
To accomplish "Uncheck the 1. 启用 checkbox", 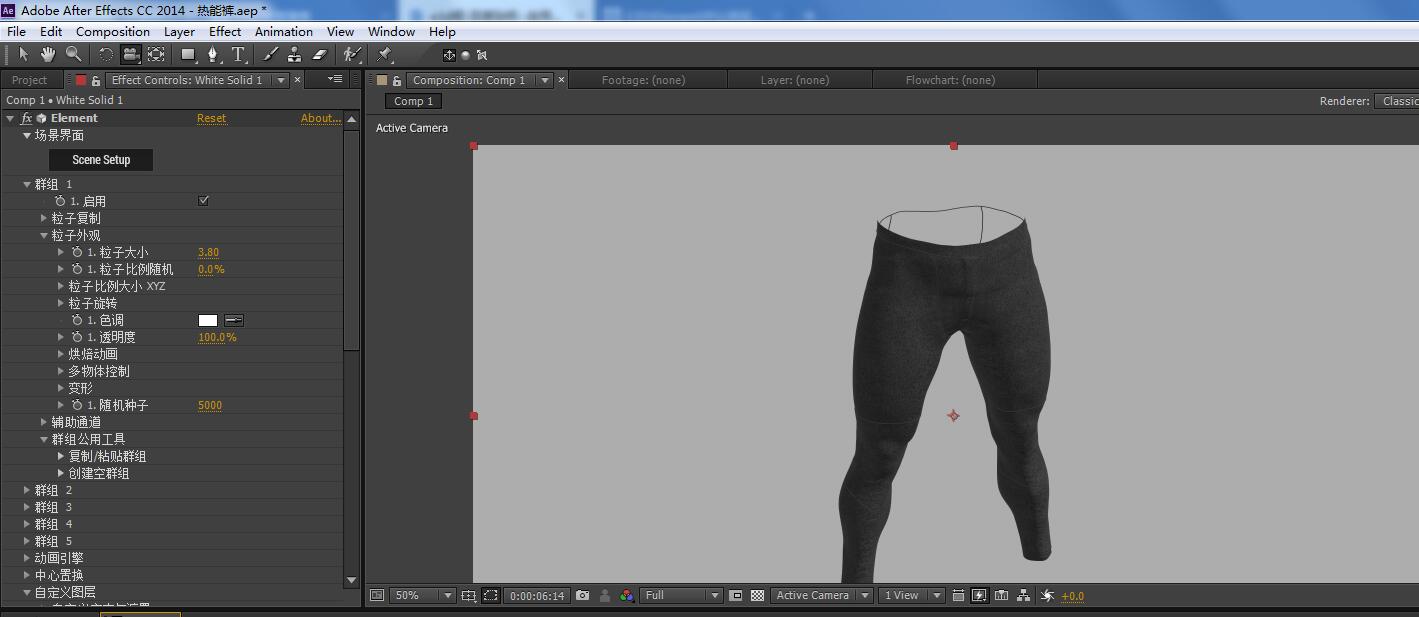I will coord(204,201).
